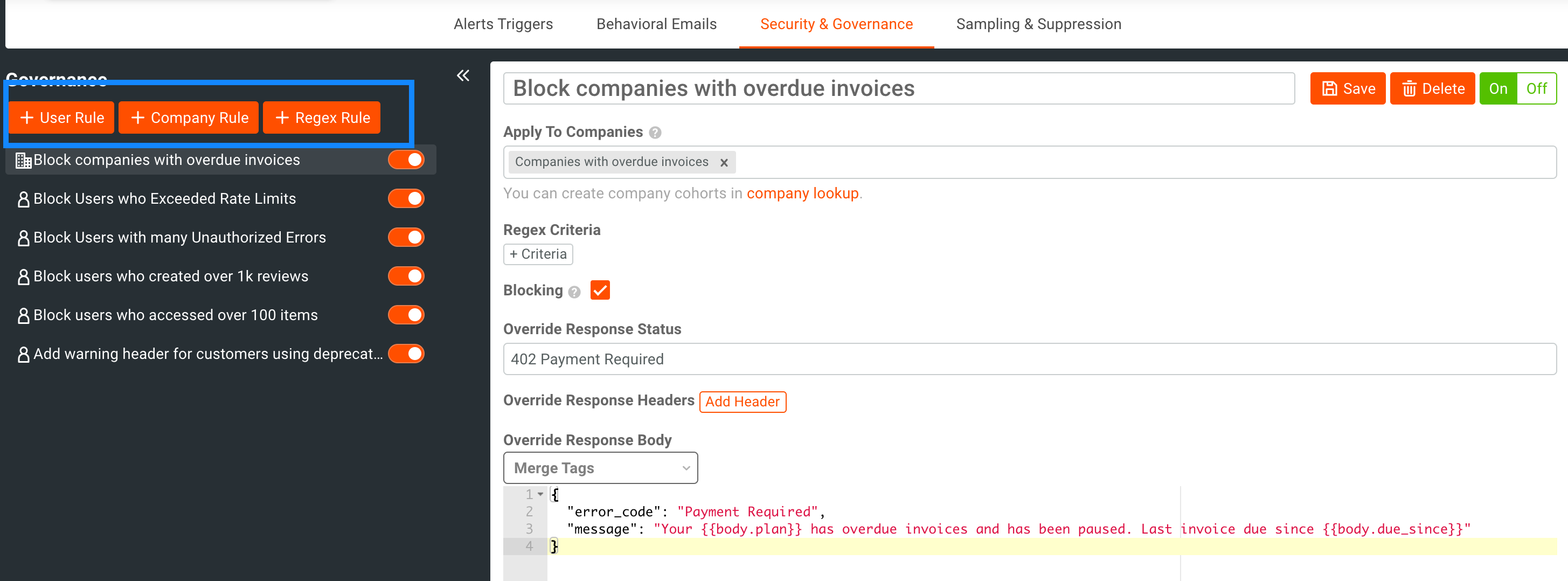Click the user icon beside Exceeded Rate Limits rule
This screenshot has height=581, width=1568.
[x=23, y=199]
